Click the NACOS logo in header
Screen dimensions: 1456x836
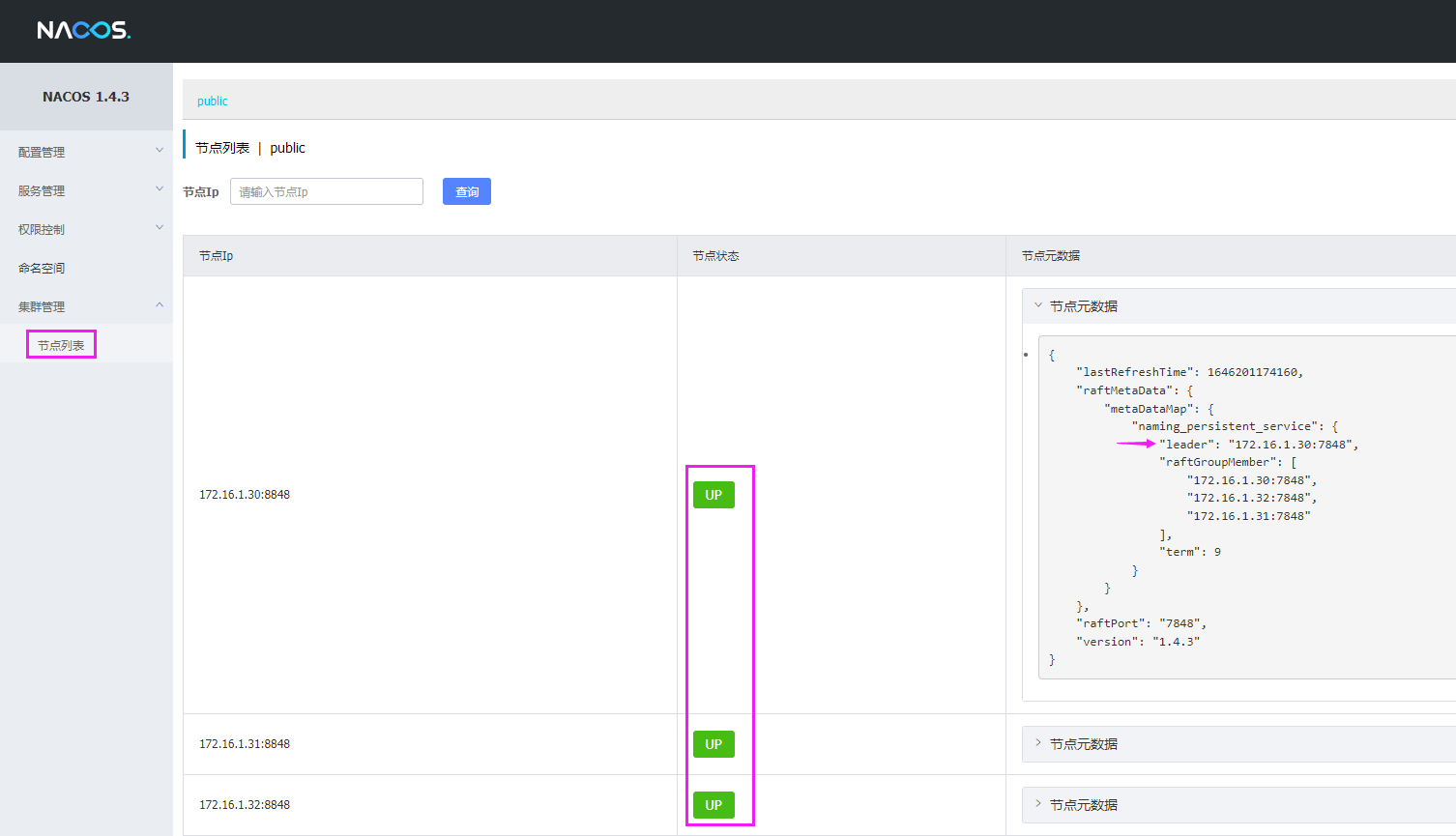(x=84, y=30)
